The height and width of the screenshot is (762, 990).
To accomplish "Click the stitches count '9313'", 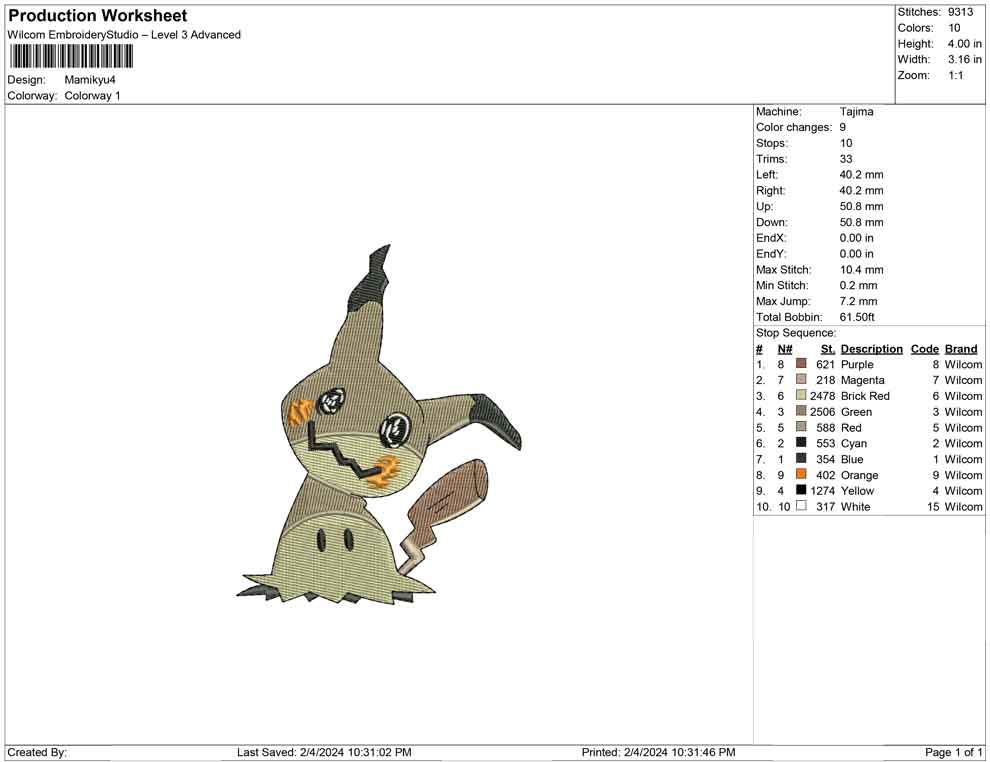I will pyautogui.click(x=960, y=12).
